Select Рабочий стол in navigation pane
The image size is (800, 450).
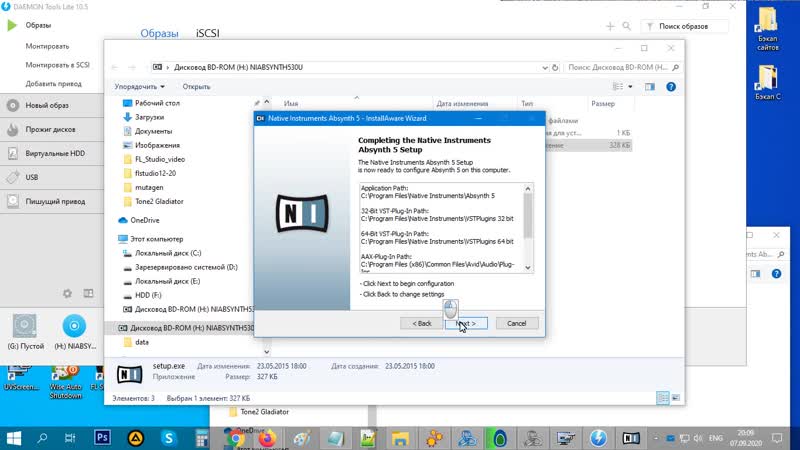click(x=157, y=103)
